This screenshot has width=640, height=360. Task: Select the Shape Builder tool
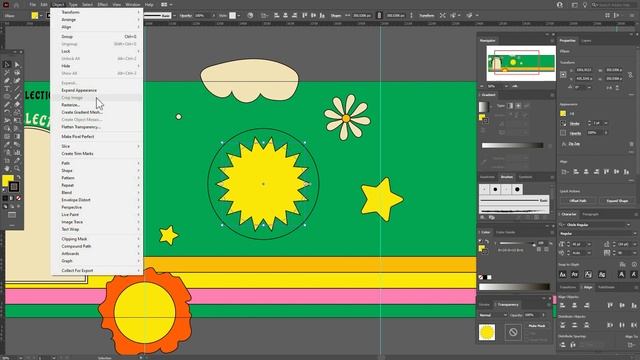coord(7,129)
